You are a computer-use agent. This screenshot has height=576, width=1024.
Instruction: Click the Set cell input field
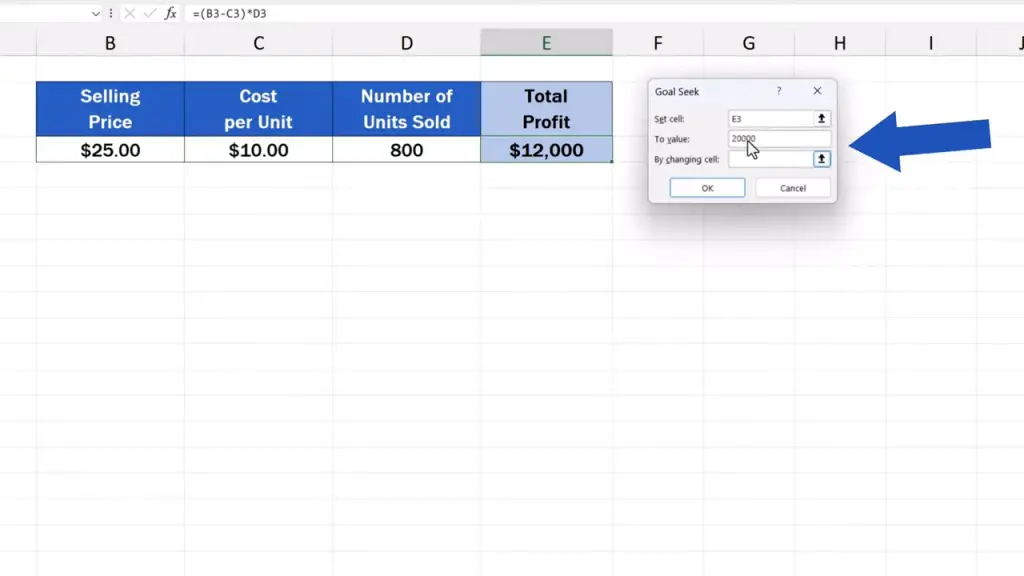pos(770,118)
